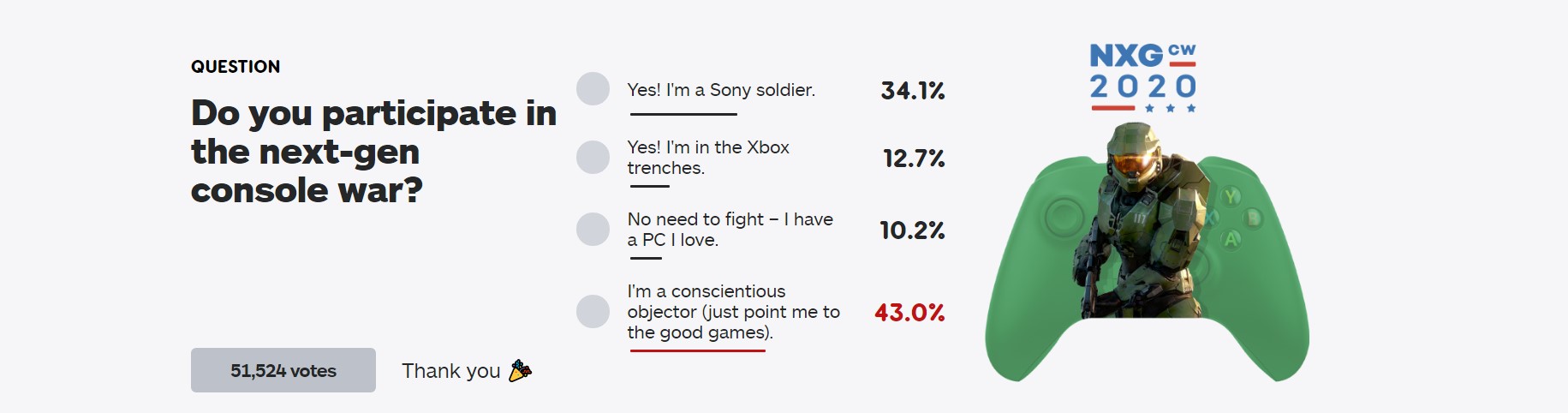Click the B button on the controller

coord(1254,218)
